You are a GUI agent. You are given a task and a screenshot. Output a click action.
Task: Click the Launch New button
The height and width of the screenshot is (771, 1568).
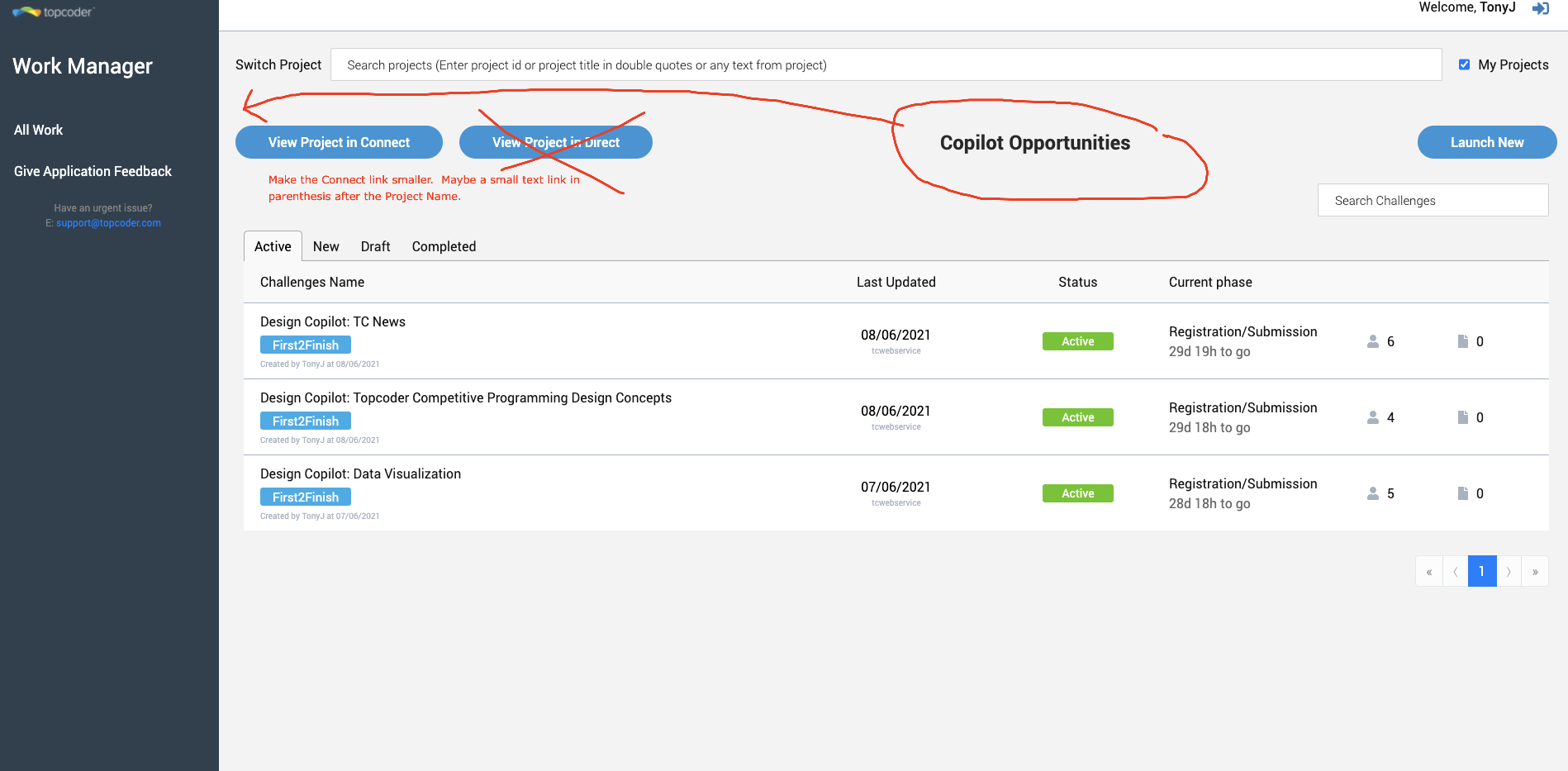pyautogui.click(x=1487, y=142)
